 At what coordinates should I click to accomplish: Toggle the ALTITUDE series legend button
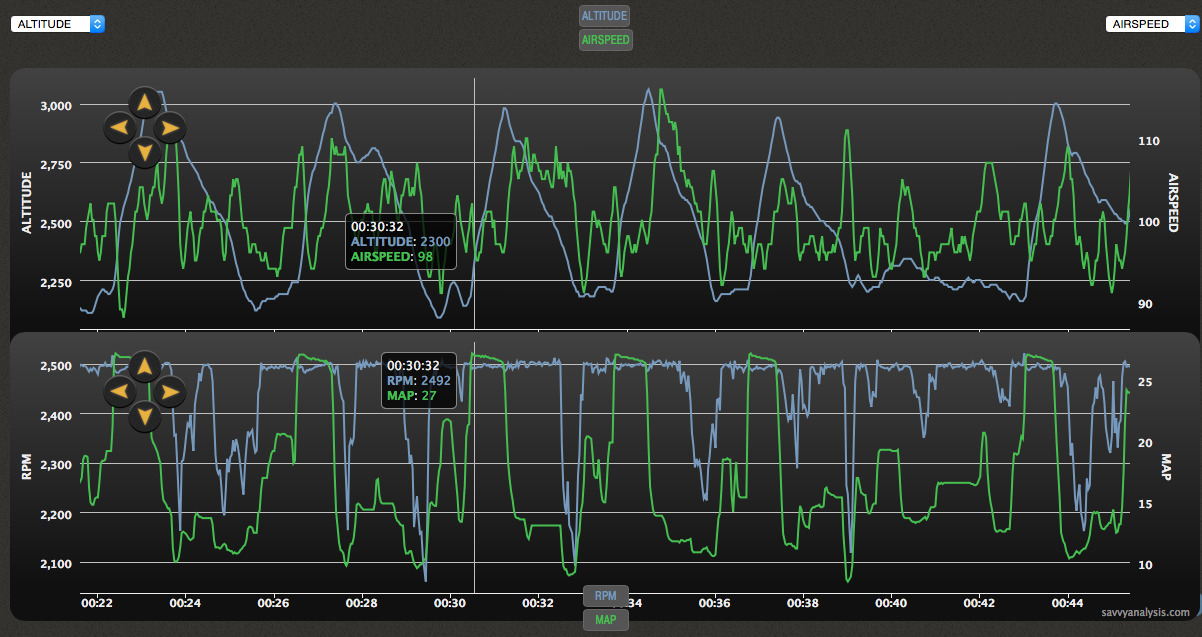pyautogui.click(x=605, y=16)
